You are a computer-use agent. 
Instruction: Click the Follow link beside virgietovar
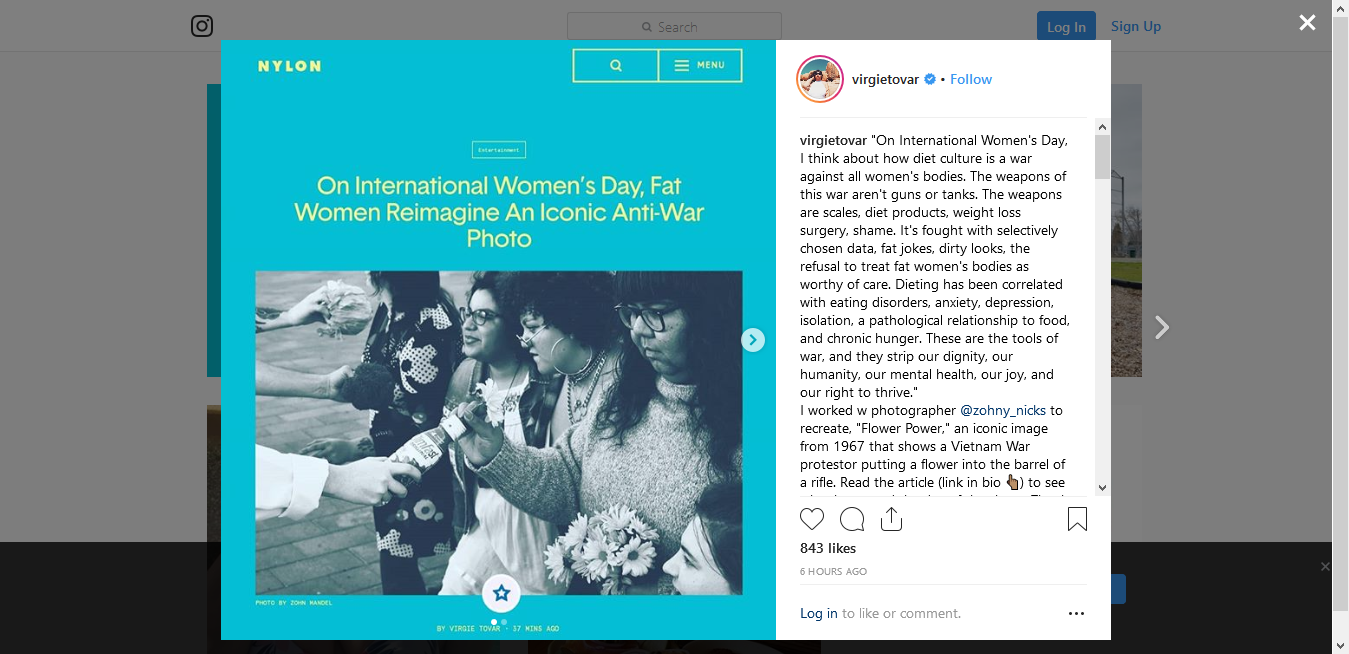pos(971,79)
